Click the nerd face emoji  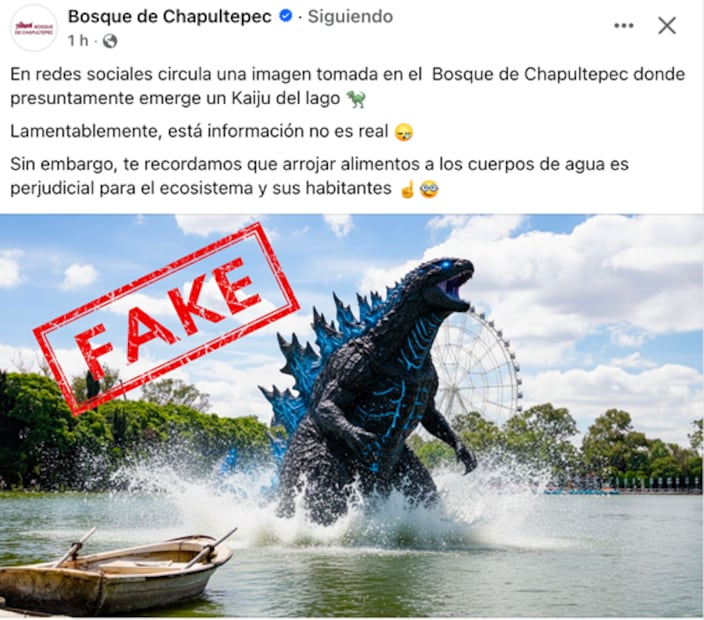[x=429, y=189]
